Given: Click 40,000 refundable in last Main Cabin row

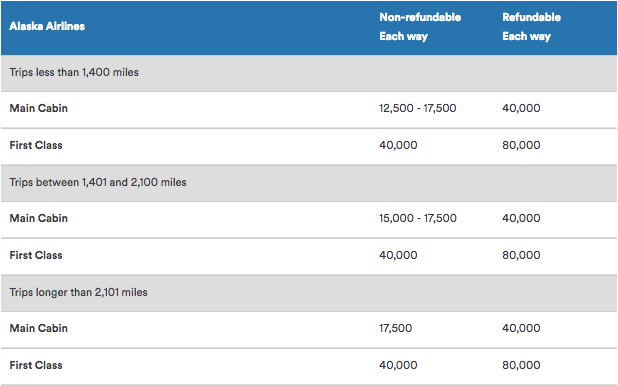Looking at the screenshot, I should (521, 328).
